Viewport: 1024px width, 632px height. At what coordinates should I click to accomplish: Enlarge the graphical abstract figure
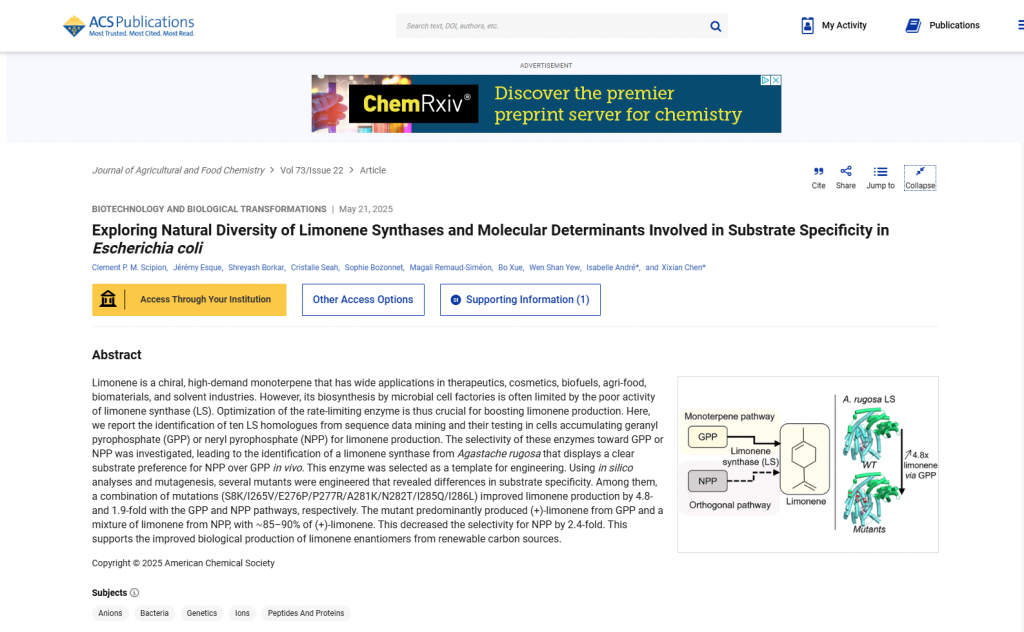(x=807, y=464)
